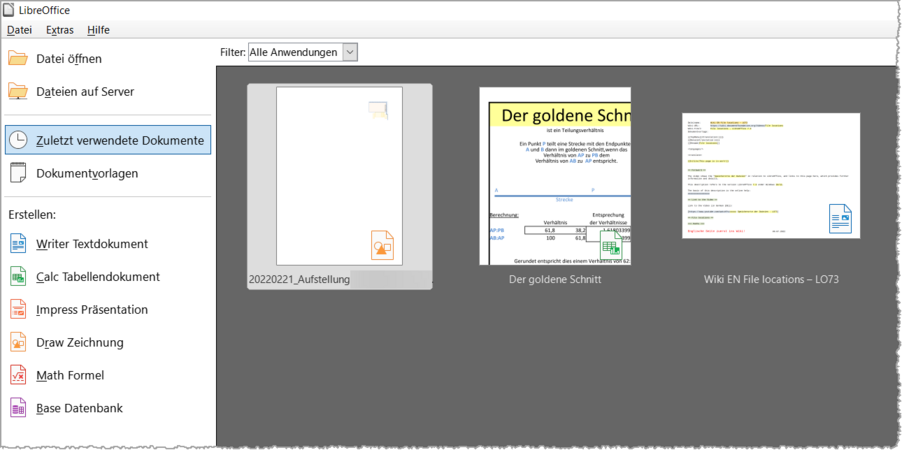Screen dimensions: 902x450
Task: Create a Draw Zeichnung
Action: [80, 342]
